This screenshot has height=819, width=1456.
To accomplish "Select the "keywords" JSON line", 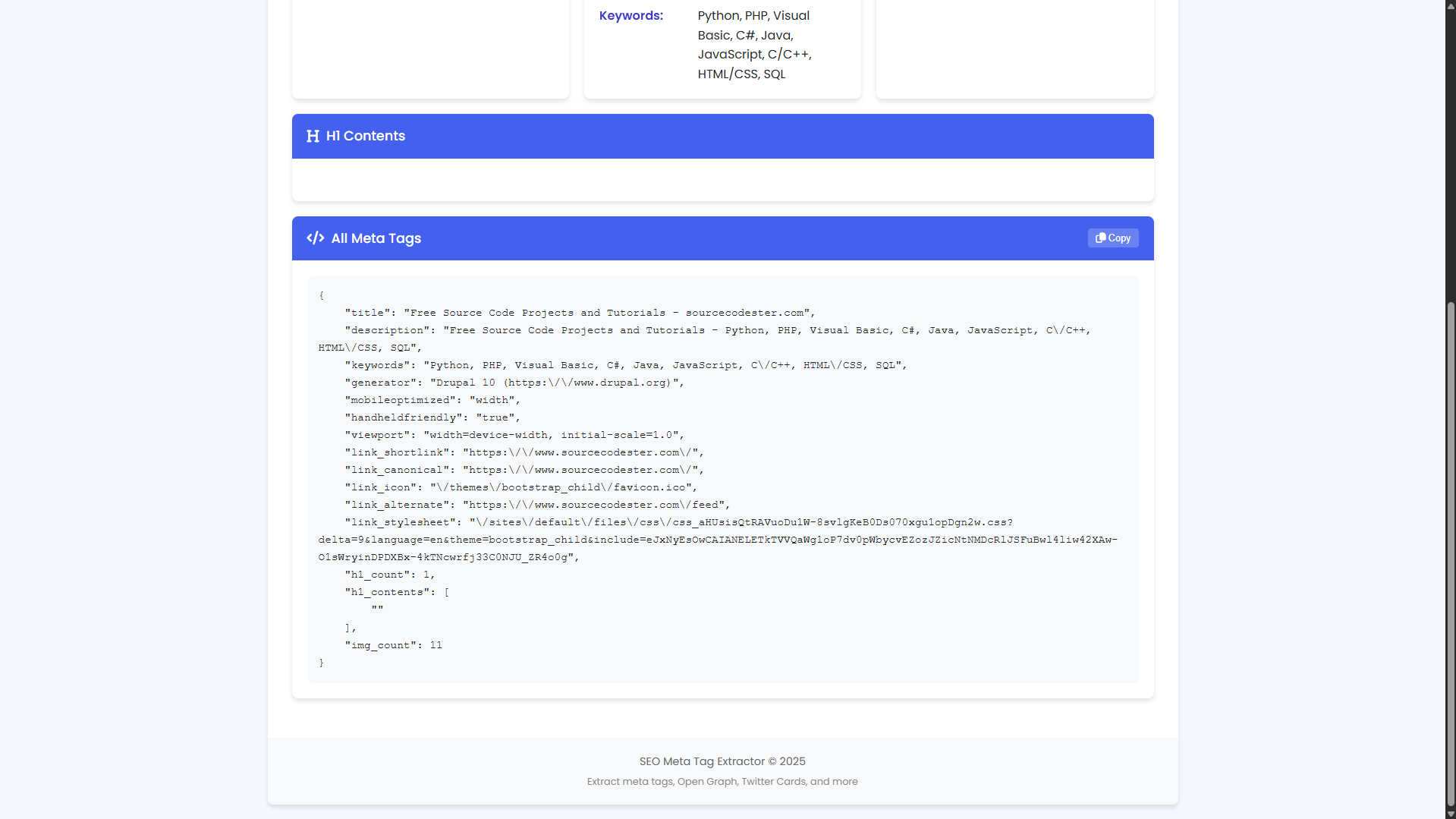I will (626, 365).
